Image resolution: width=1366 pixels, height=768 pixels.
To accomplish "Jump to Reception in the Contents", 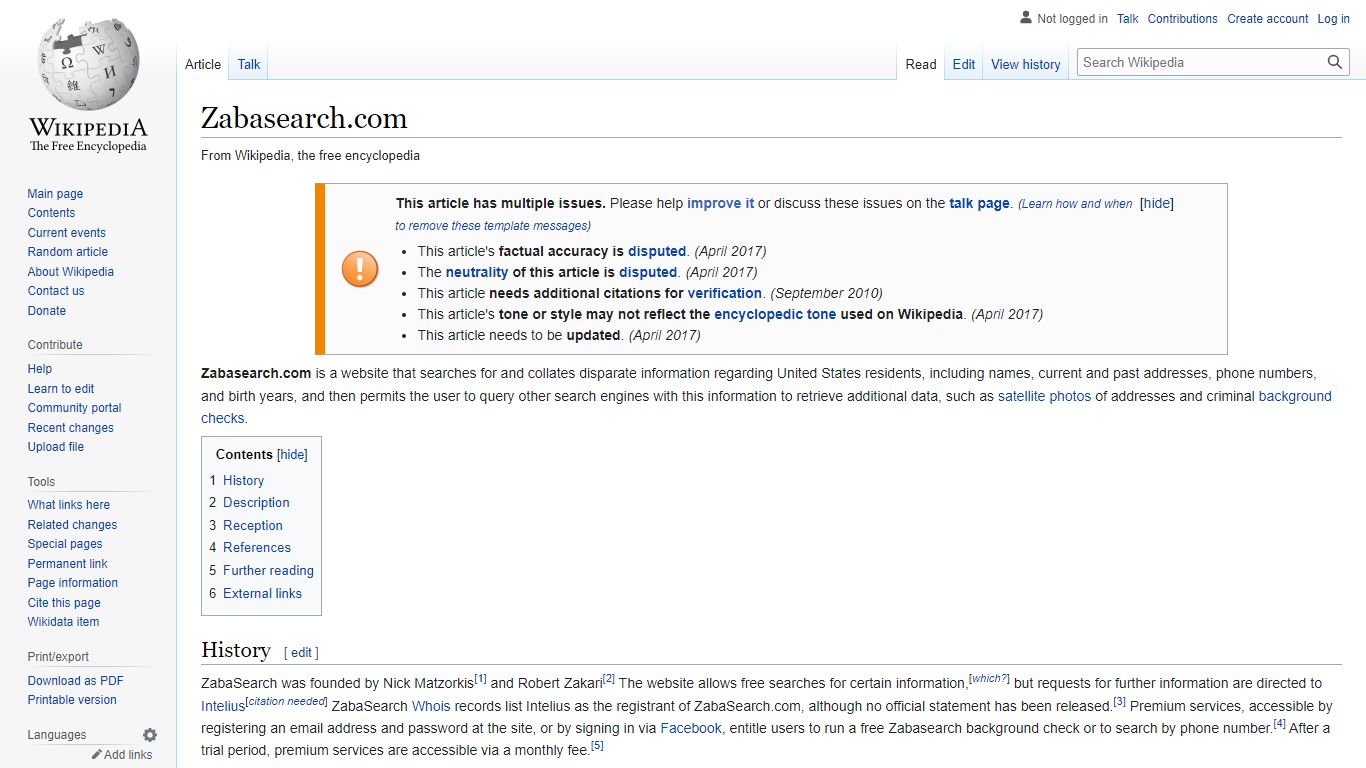I will (x=253, y=526).
